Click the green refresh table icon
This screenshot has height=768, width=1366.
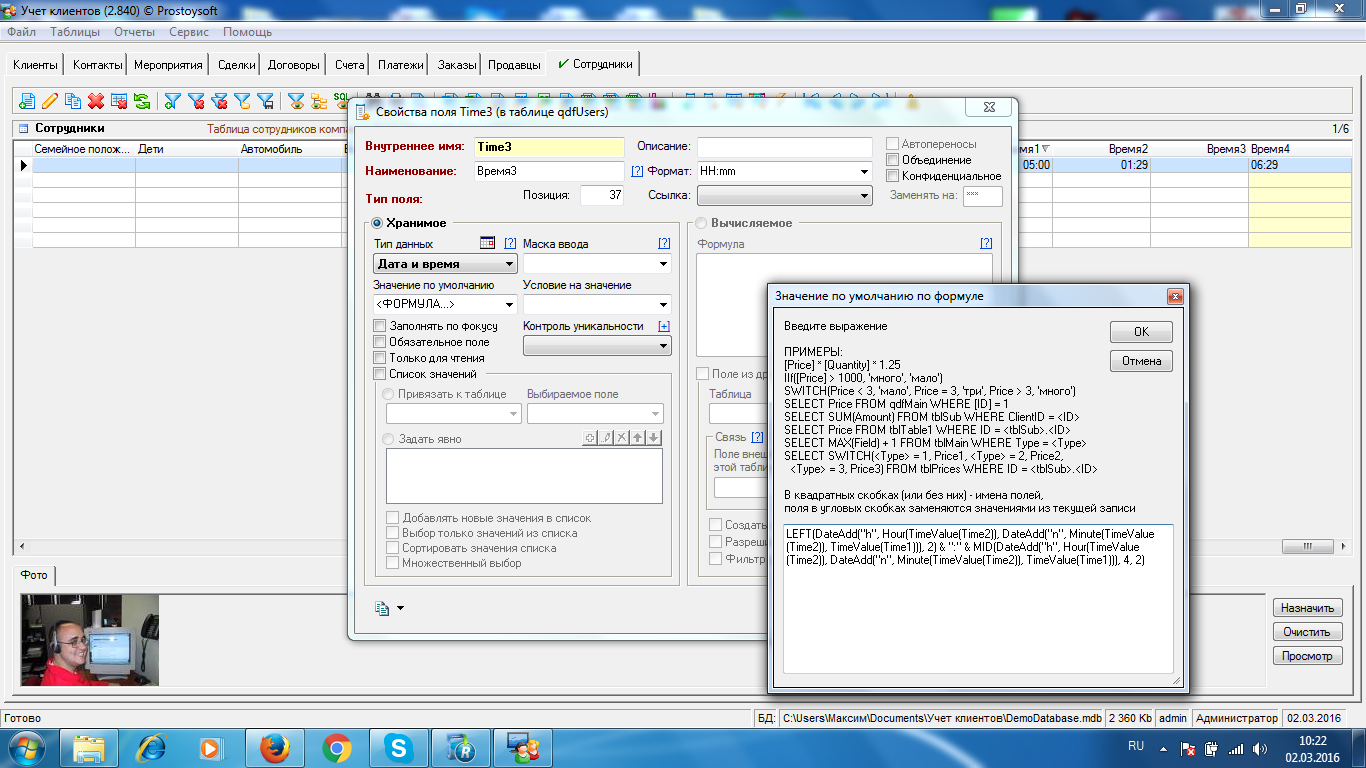point(142,101)
